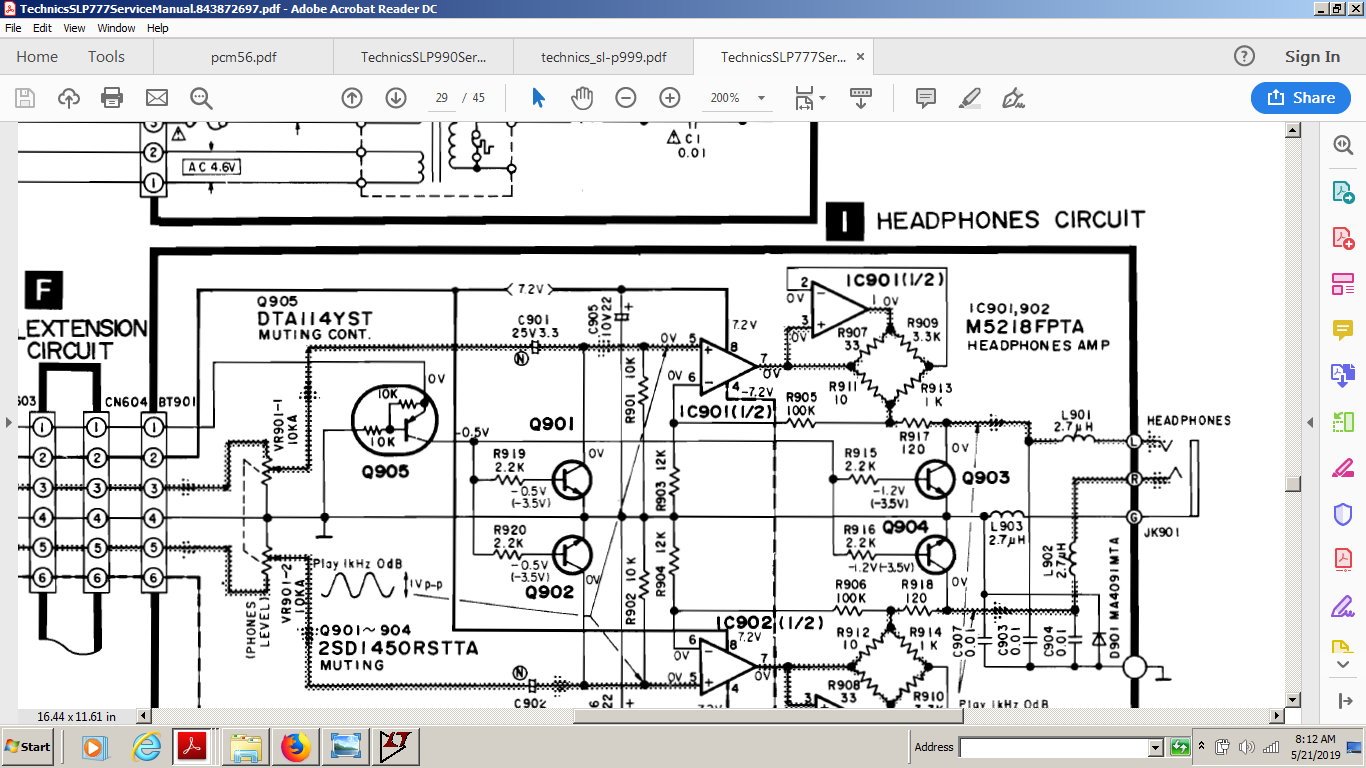Close the TechnicsSLP777Ser... tab
This screenshot has width=1366, height=768.
coord(860,56)
